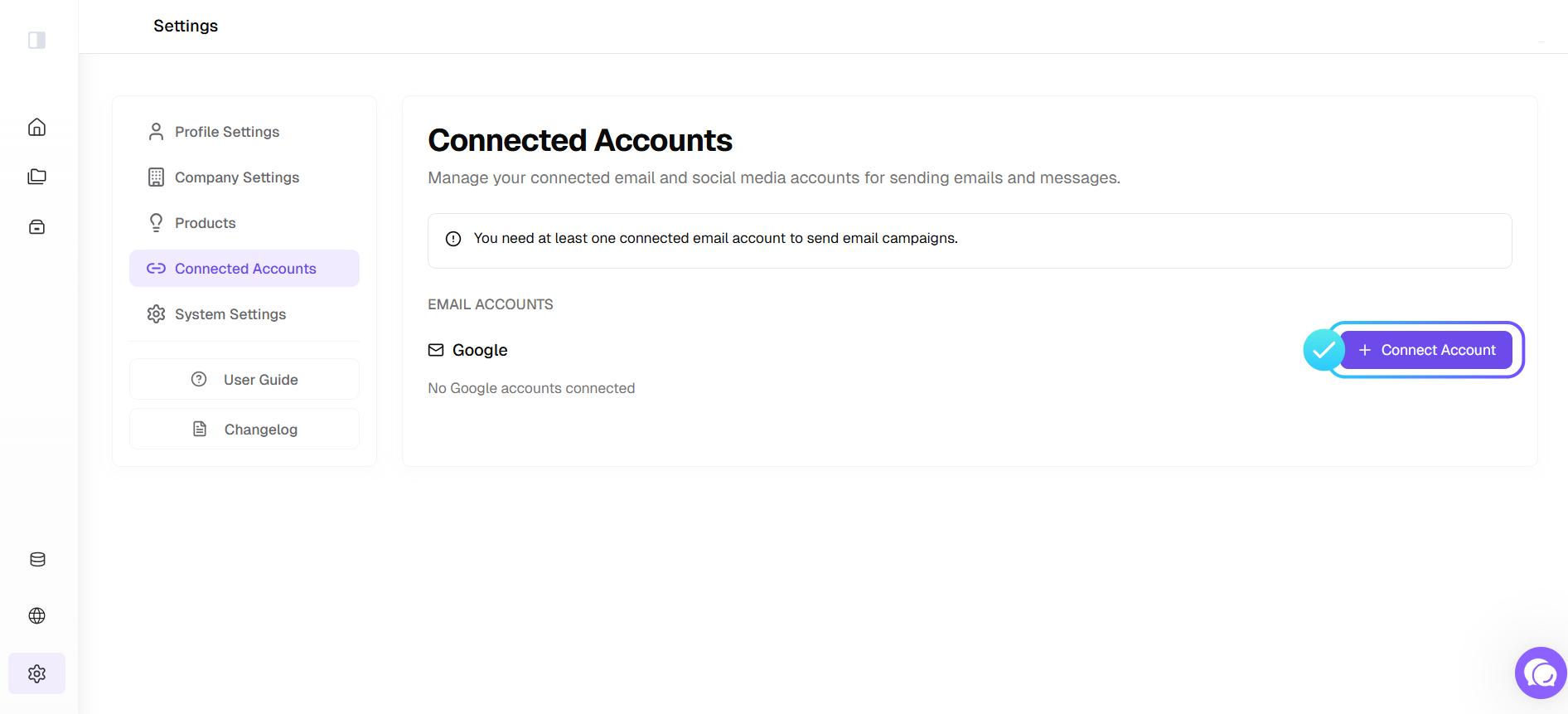Toggle the sidebar collapse icon

(36, 40)
